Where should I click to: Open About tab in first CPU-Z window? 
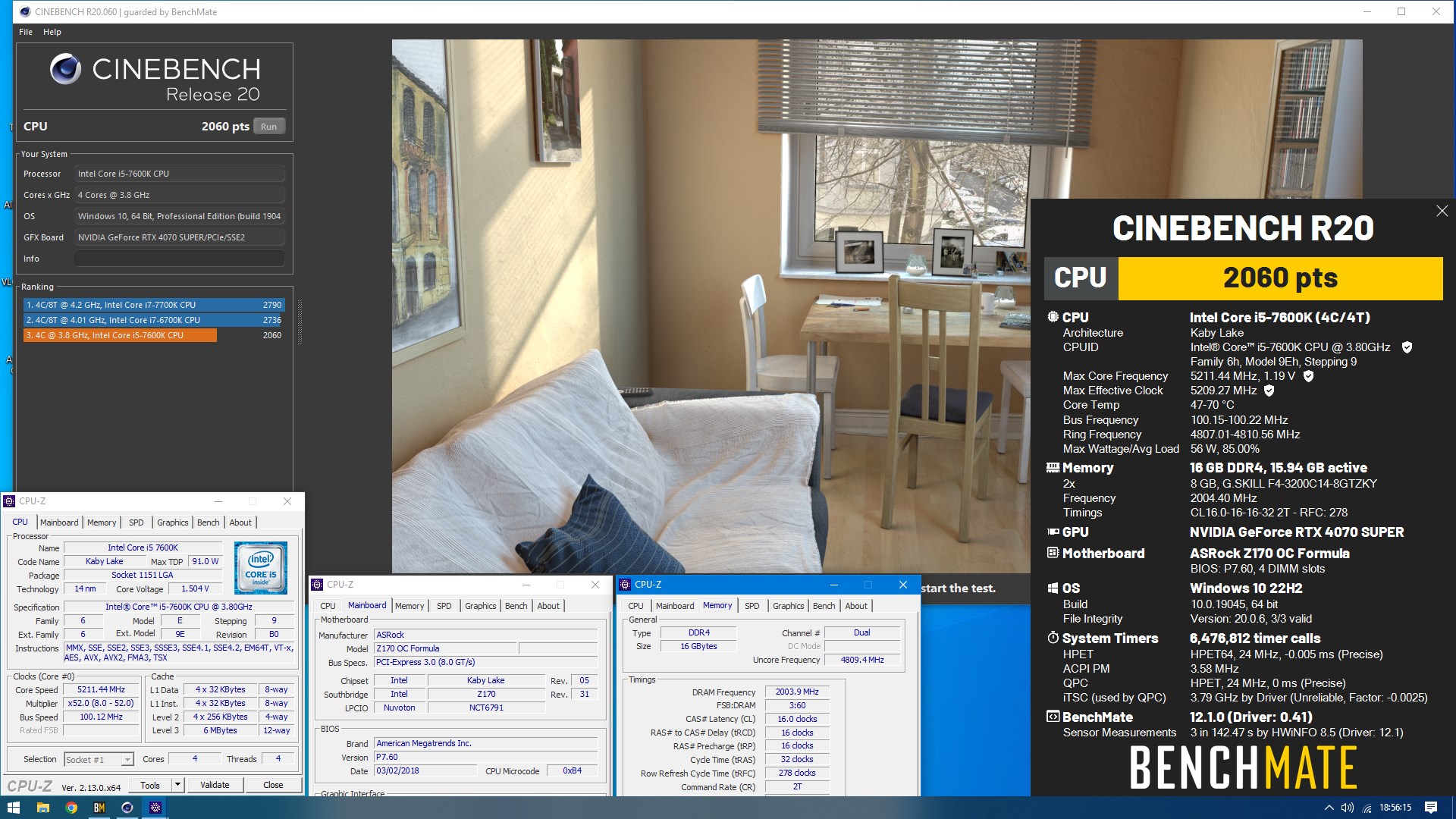(x=240, y=522)
